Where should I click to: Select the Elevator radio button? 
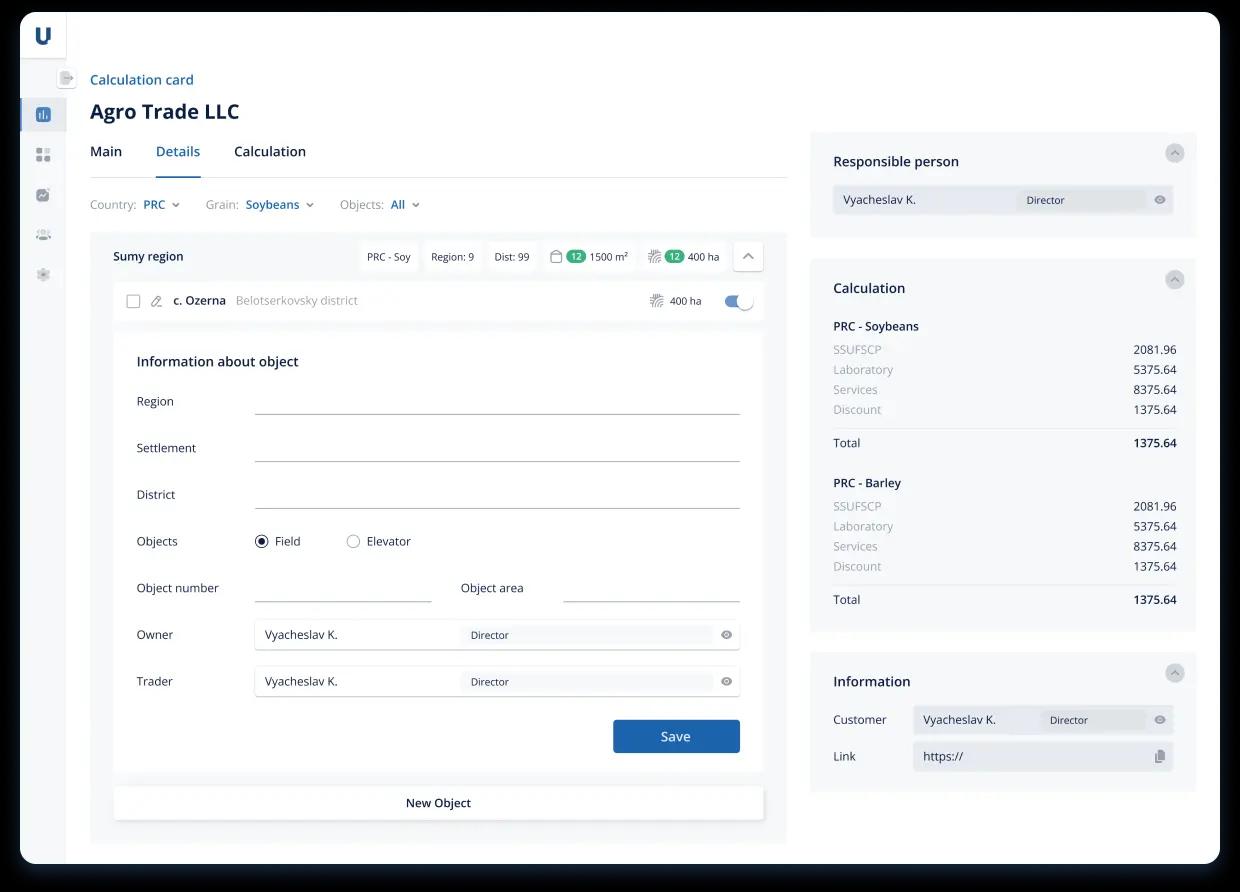tap(353, 541)
